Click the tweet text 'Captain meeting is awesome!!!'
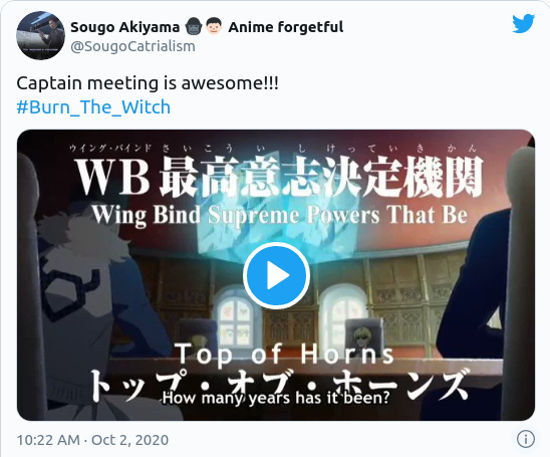550x457 pixels. pos(148,83)
